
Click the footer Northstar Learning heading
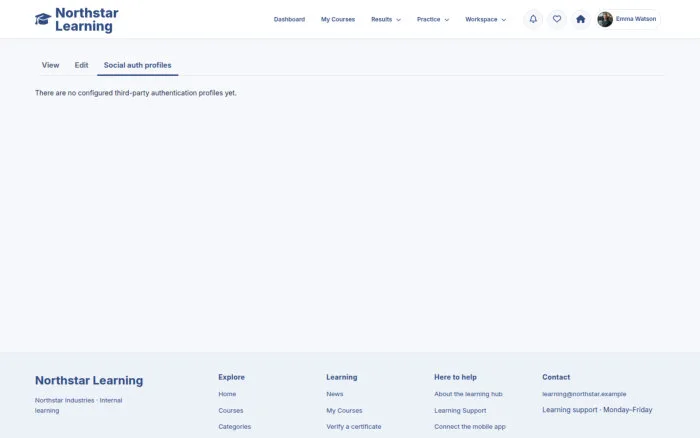pyautogui.click(x=89, y=380)
